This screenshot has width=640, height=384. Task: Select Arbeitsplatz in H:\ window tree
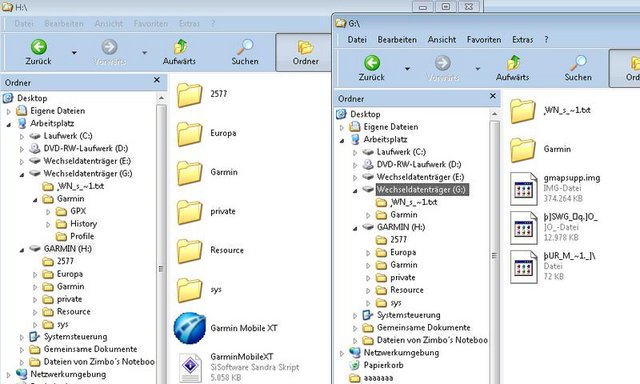click(x=52, y=123)
